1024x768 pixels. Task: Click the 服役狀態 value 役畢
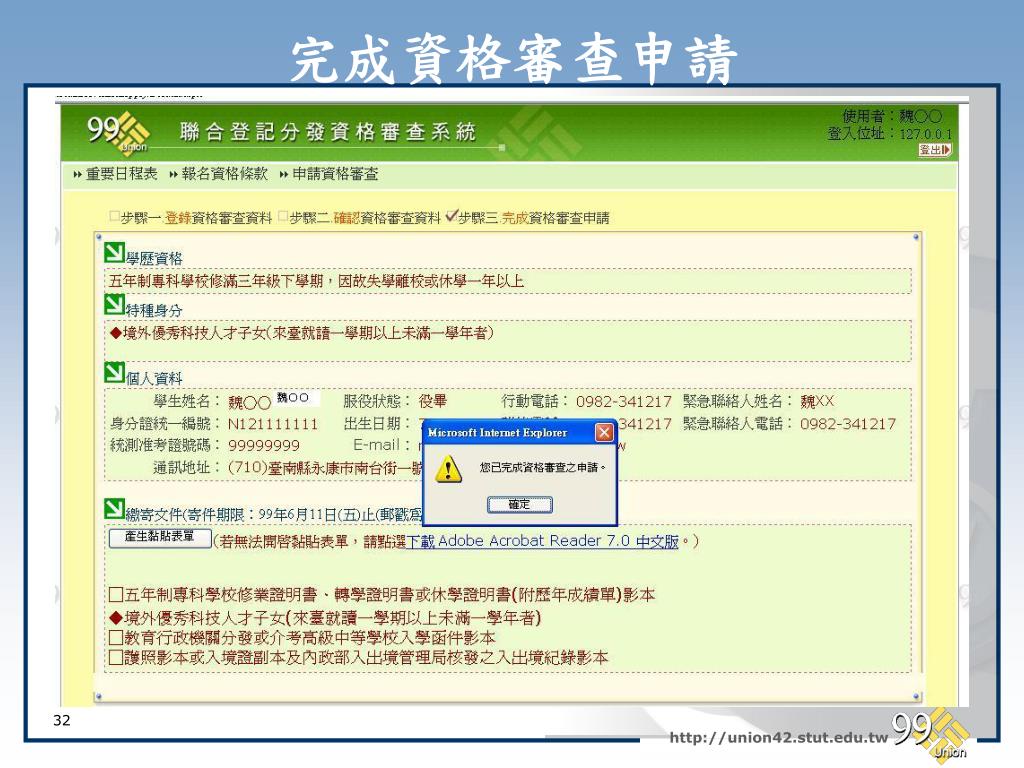tap(433, 401)
